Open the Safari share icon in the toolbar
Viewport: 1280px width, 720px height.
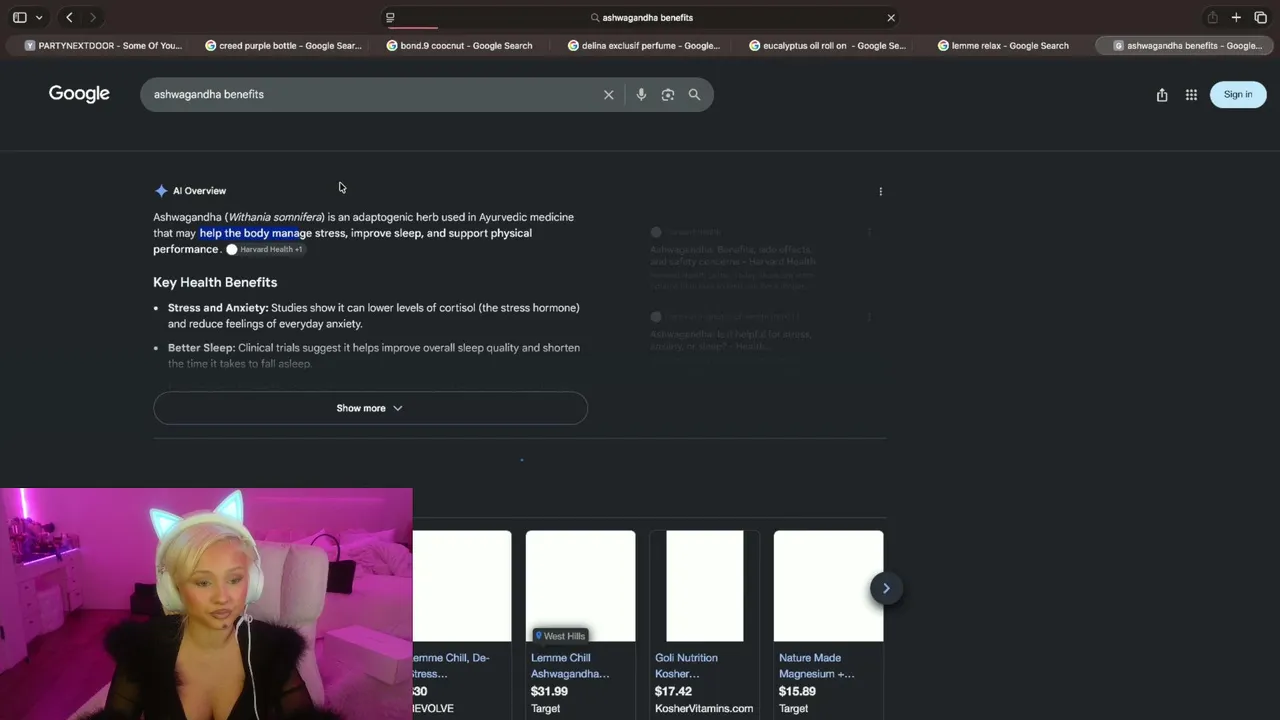point(1212,17)
